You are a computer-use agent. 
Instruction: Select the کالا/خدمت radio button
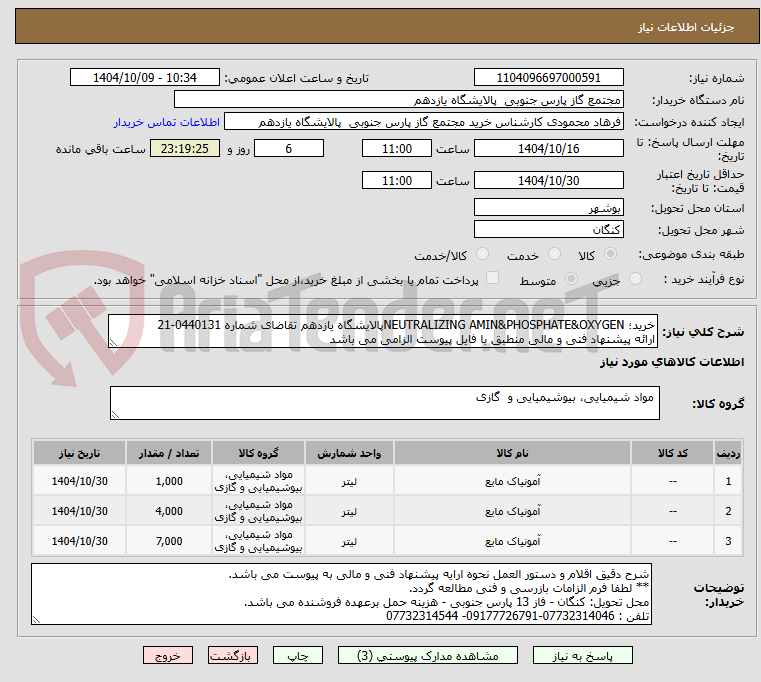point(482,254)
